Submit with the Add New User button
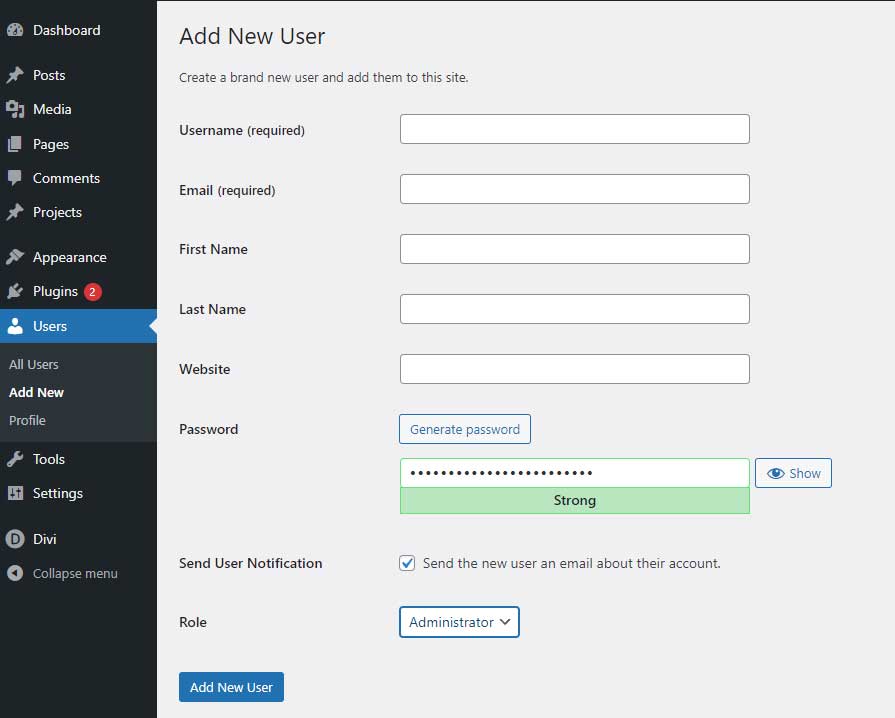The image size is (895, 718). [231, 687]
